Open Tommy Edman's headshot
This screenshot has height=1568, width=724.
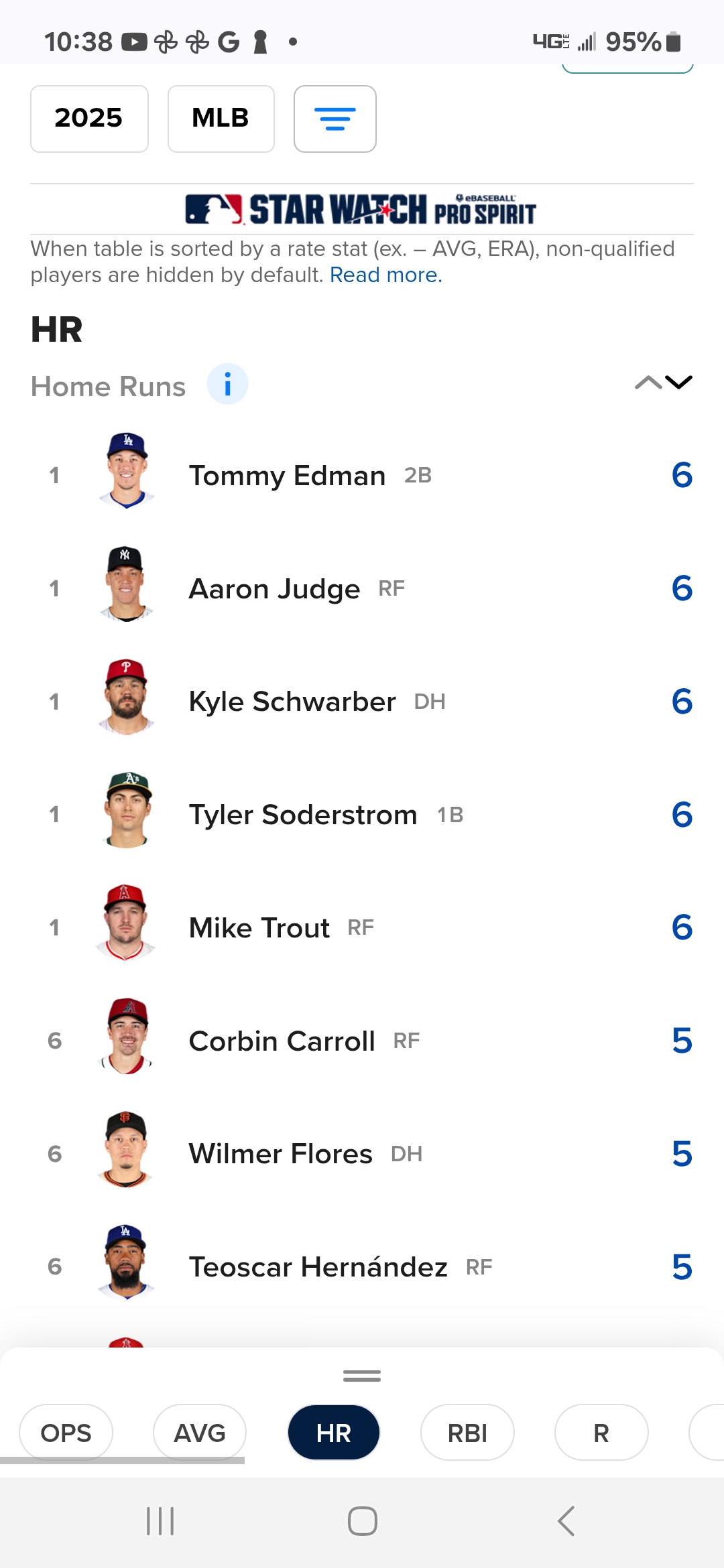tap(127, 471)
